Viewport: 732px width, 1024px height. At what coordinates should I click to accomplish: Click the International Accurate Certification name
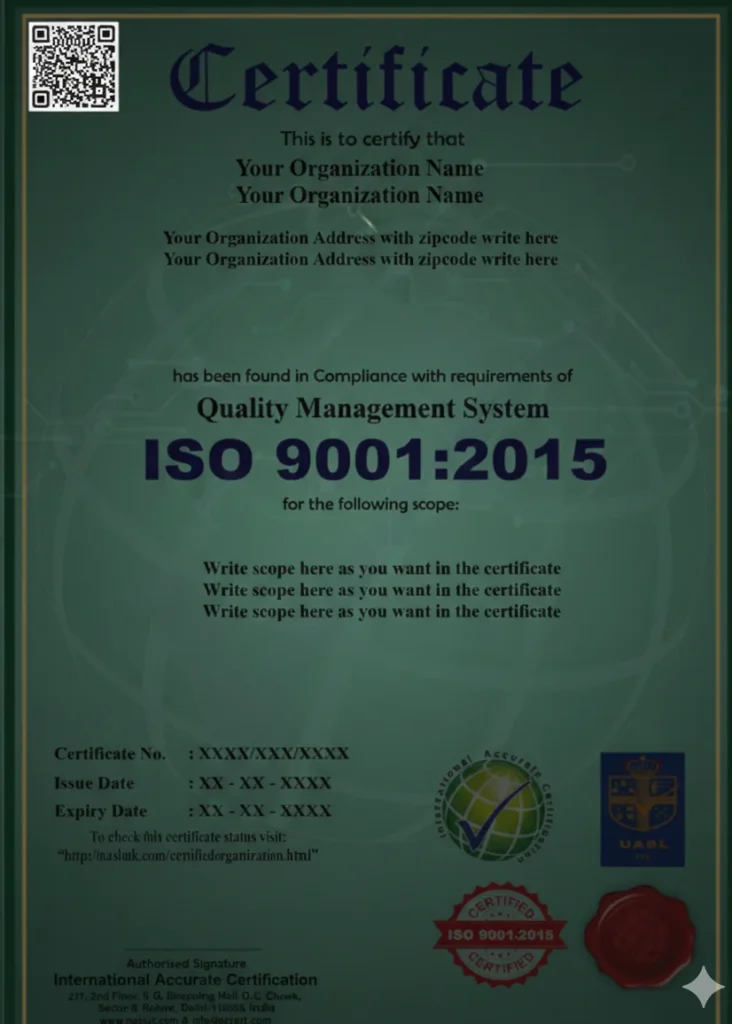click(x=185, y=980)
